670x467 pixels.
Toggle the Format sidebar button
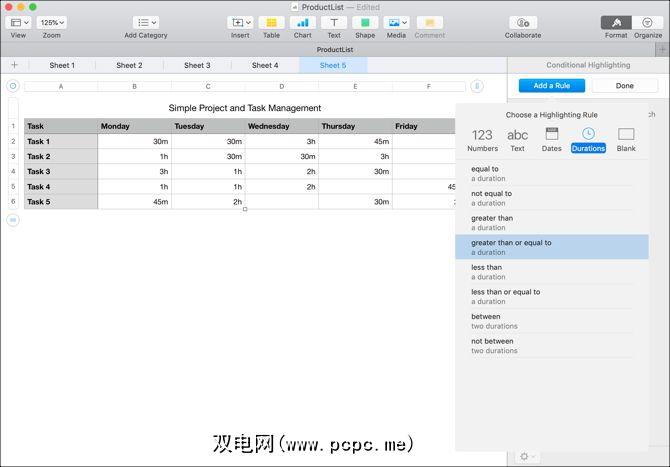(616, 22)
